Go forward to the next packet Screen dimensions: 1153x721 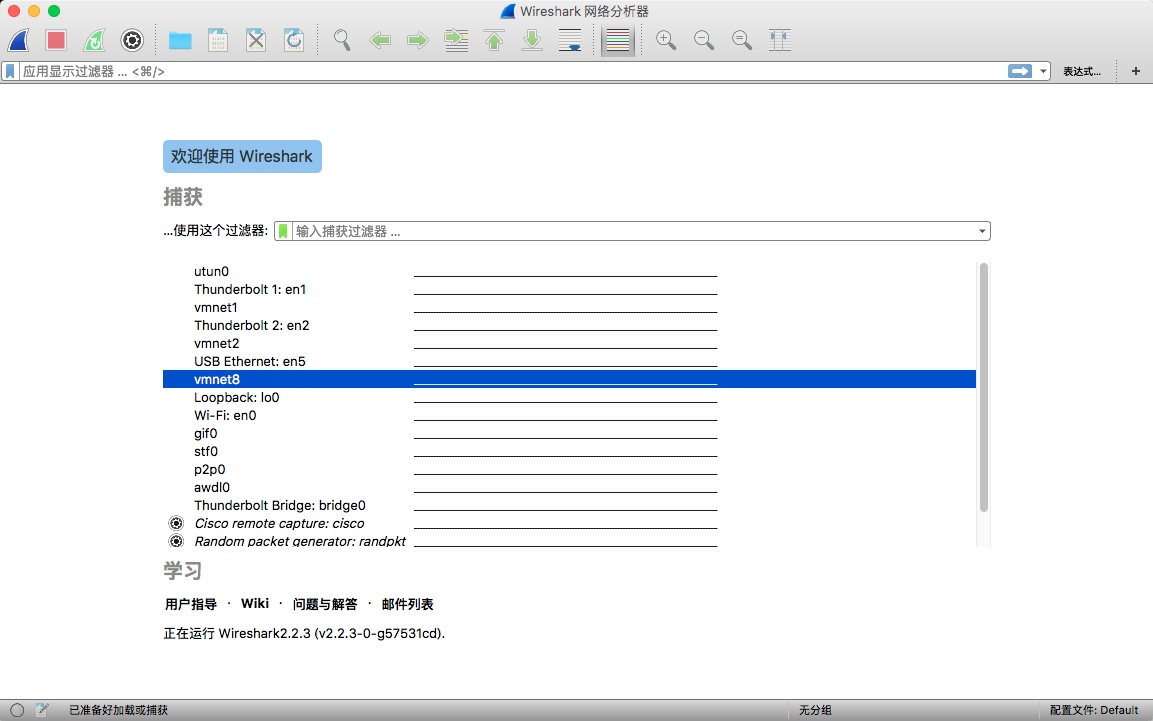[x=418, y=40]
